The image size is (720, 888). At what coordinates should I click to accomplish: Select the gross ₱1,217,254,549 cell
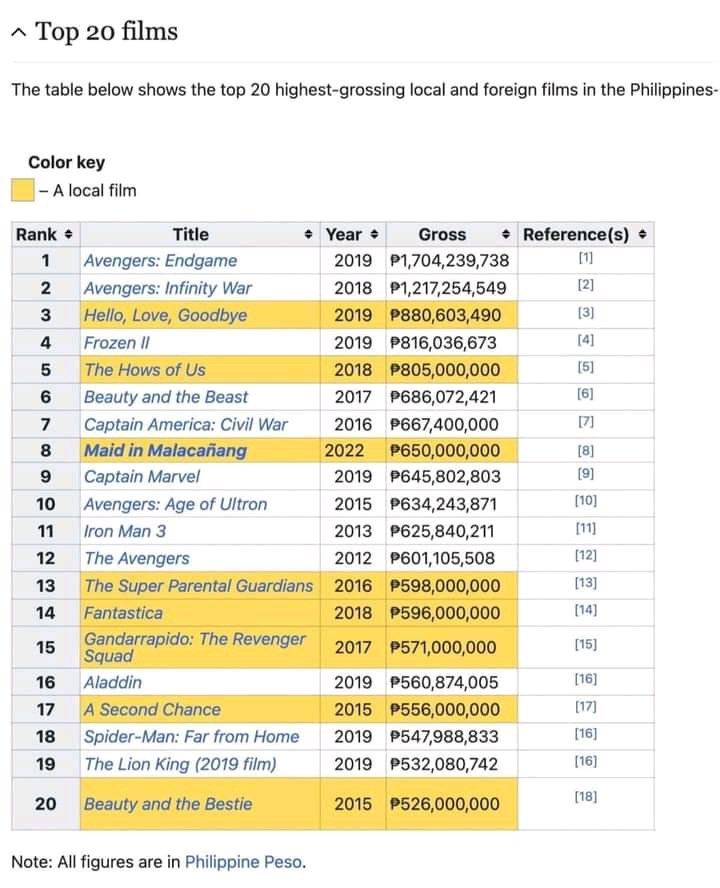click(x=451, y=288)
